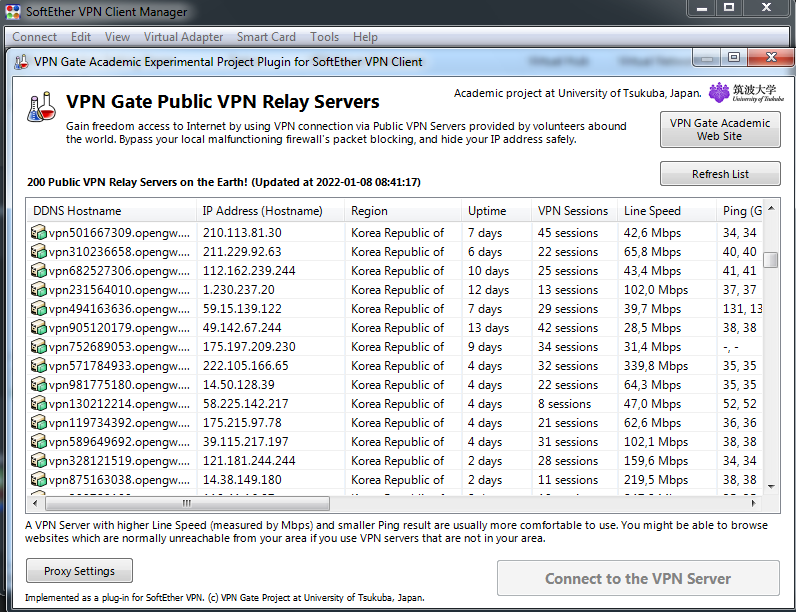Select the server icon next to vpn875163038
The image size is (796, 612).
point(39,480)
